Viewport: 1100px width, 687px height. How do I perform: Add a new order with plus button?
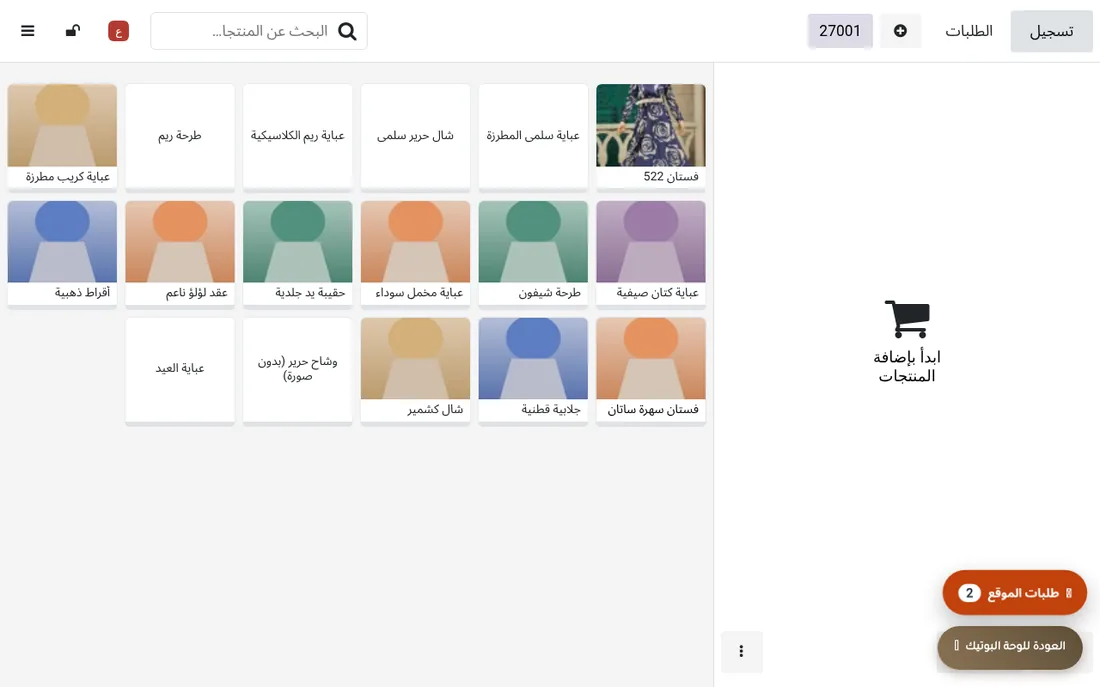tap(900, 31)
